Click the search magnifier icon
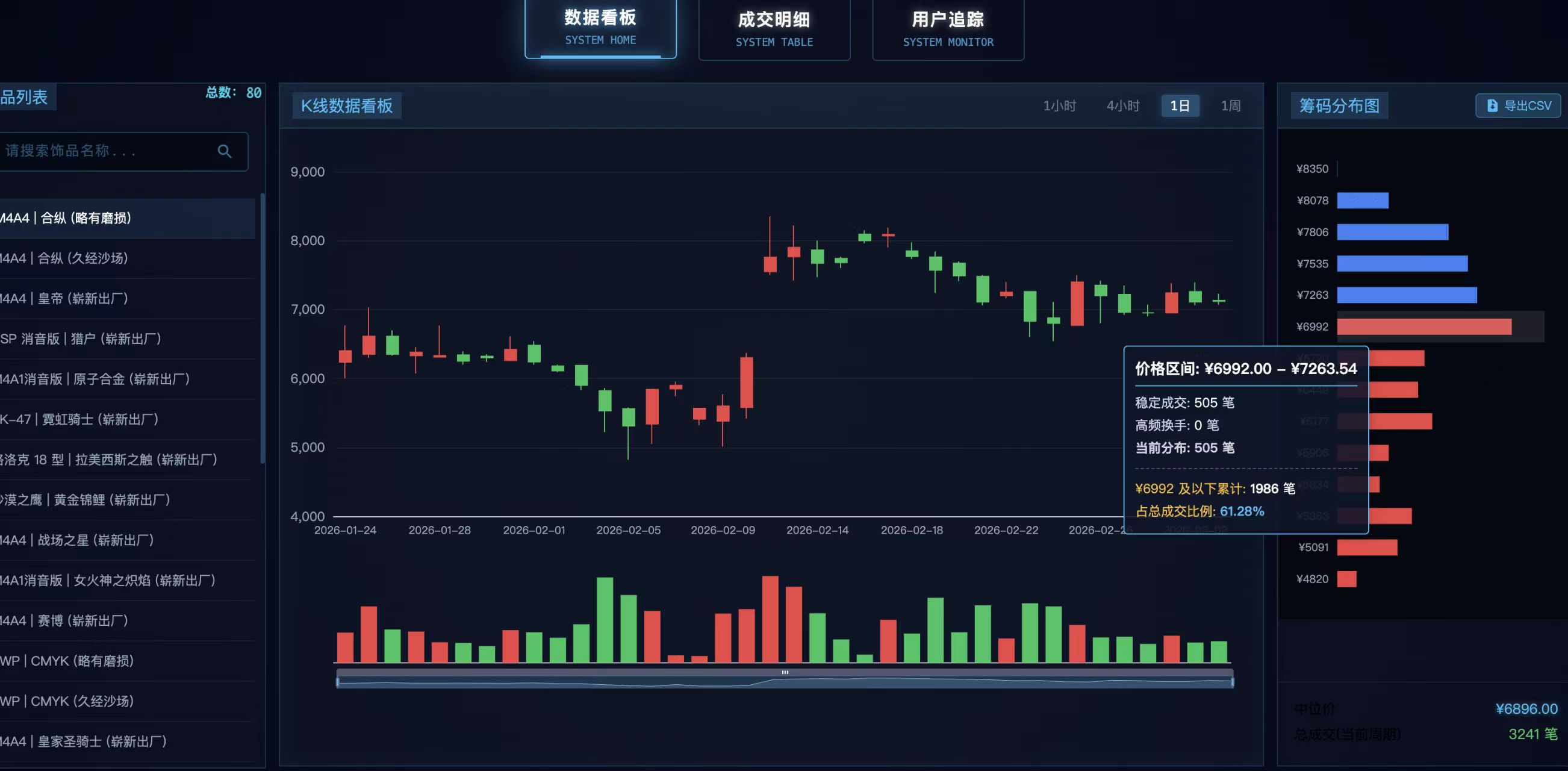This screenshot has width=1568, height=771. tap(225, 151)
